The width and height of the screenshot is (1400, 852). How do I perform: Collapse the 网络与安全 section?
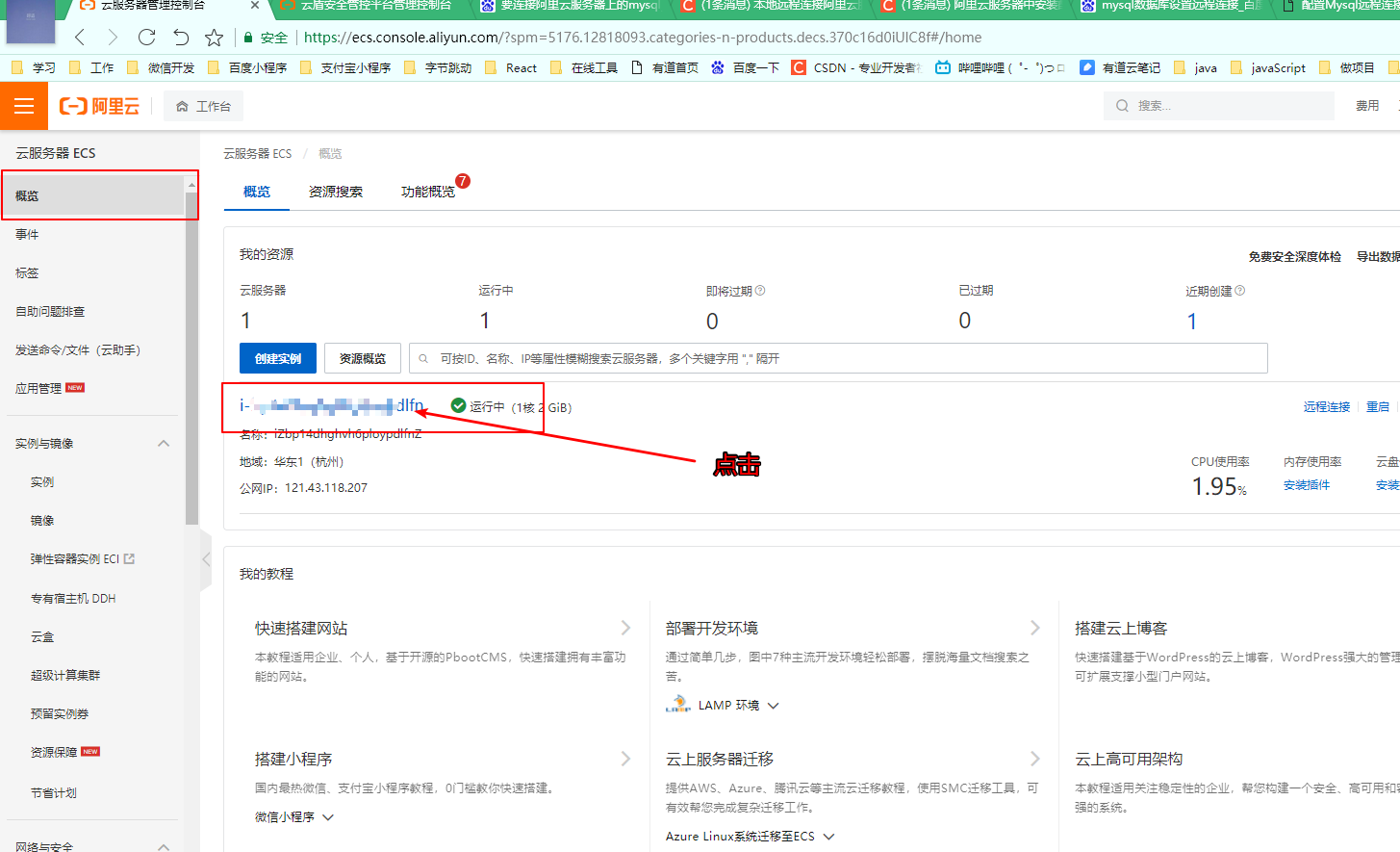pyautogui.click(x=164, y=846)
